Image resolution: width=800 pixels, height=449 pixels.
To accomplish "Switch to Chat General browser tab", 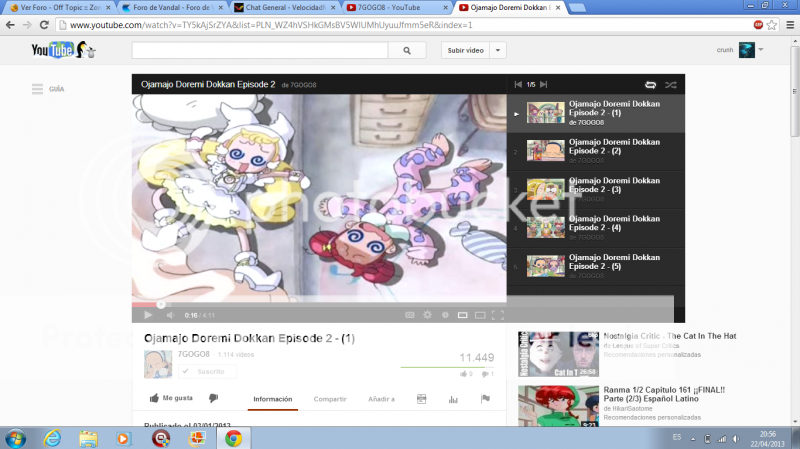I will coord(284,8).
